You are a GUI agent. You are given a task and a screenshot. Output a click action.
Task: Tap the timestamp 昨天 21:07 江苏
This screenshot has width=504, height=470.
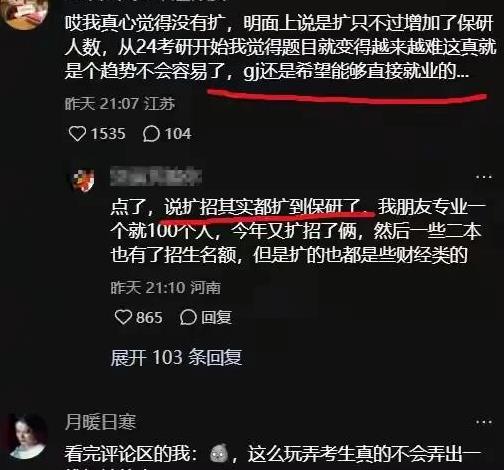(120, 104)
